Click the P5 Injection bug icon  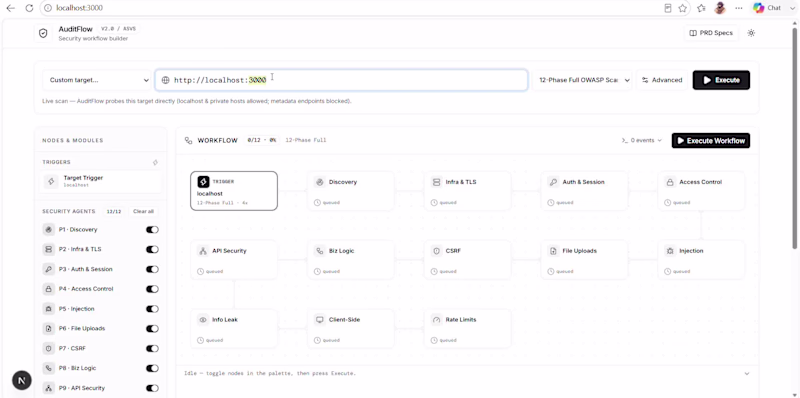(48, 309)
